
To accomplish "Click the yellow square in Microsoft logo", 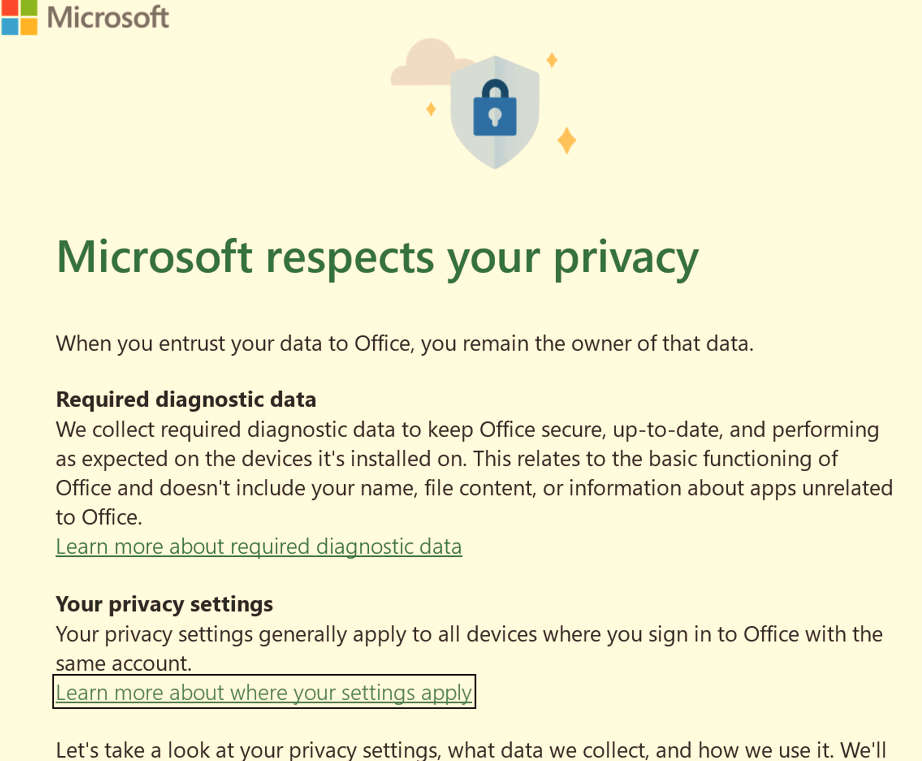I will [28, 25].
